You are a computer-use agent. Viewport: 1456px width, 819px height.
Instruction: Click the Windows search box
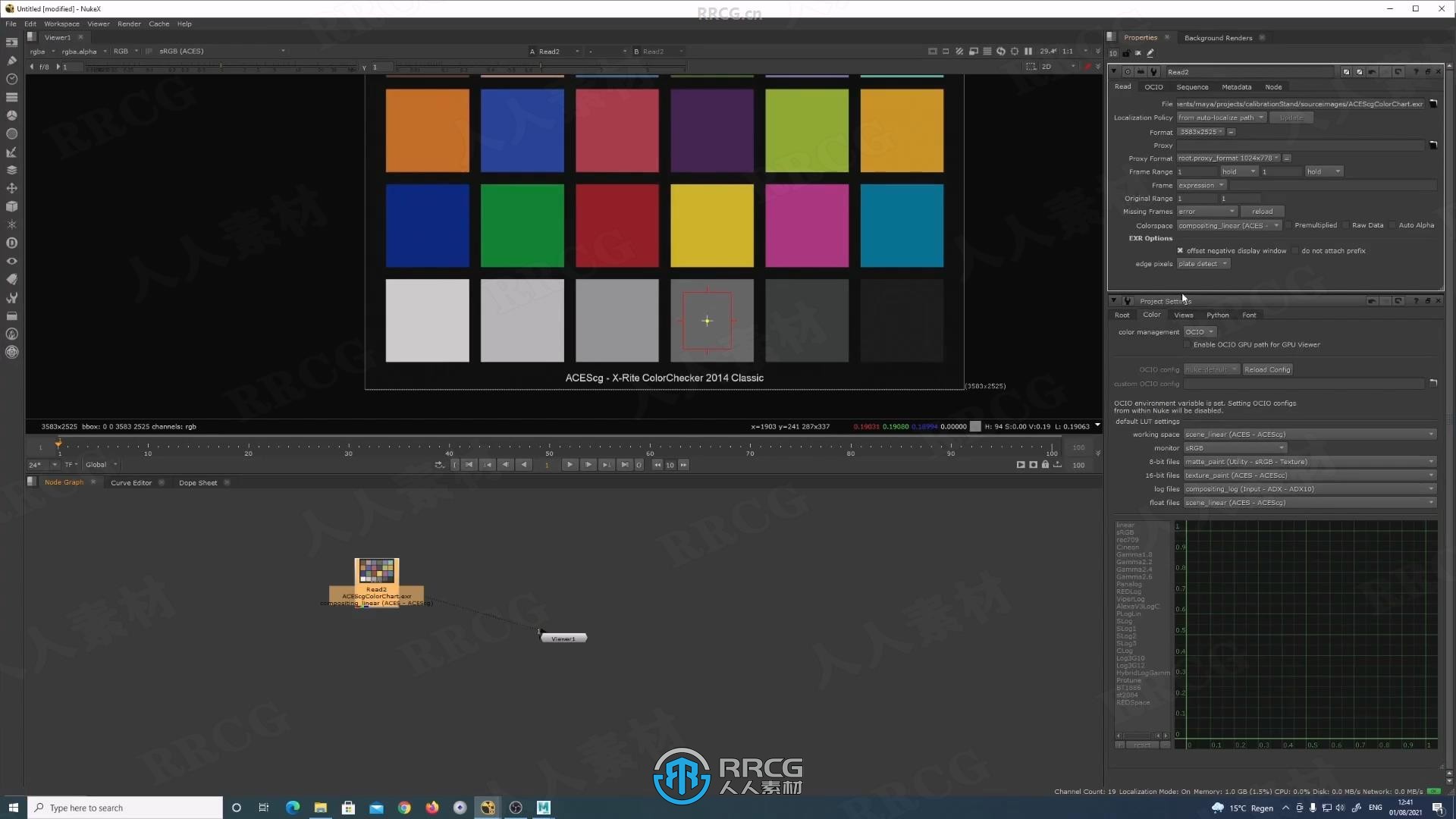click(x=126, y=808)
